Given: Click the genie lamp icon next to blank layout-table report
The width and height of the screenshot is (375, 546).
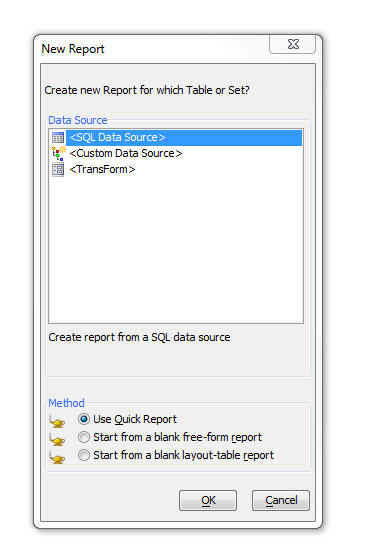Looking at the screenshot, I should coord(57,457).
